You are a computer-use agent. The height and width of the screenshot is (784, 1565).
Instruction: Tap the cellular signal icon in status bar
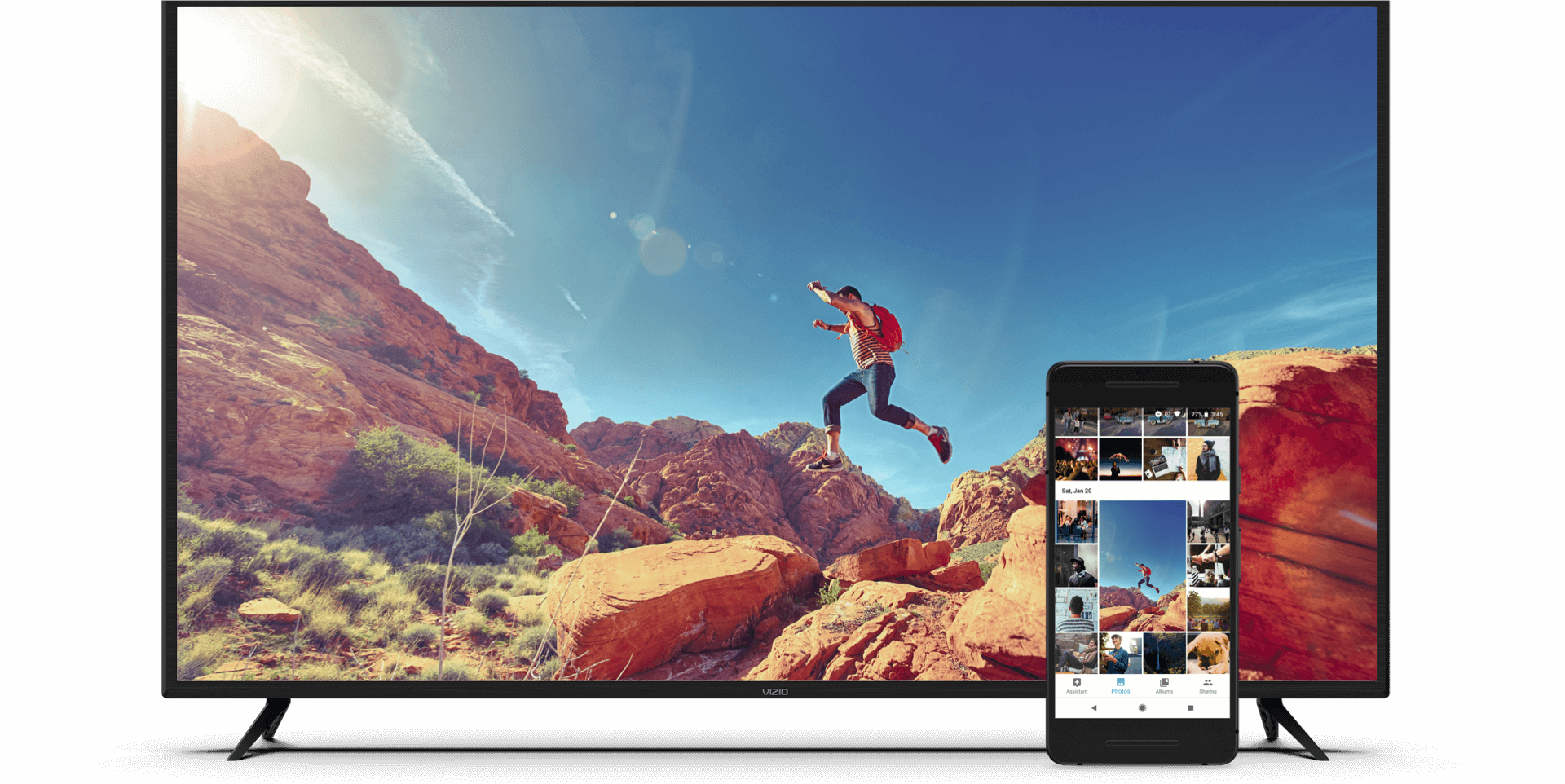(1184, 414)
